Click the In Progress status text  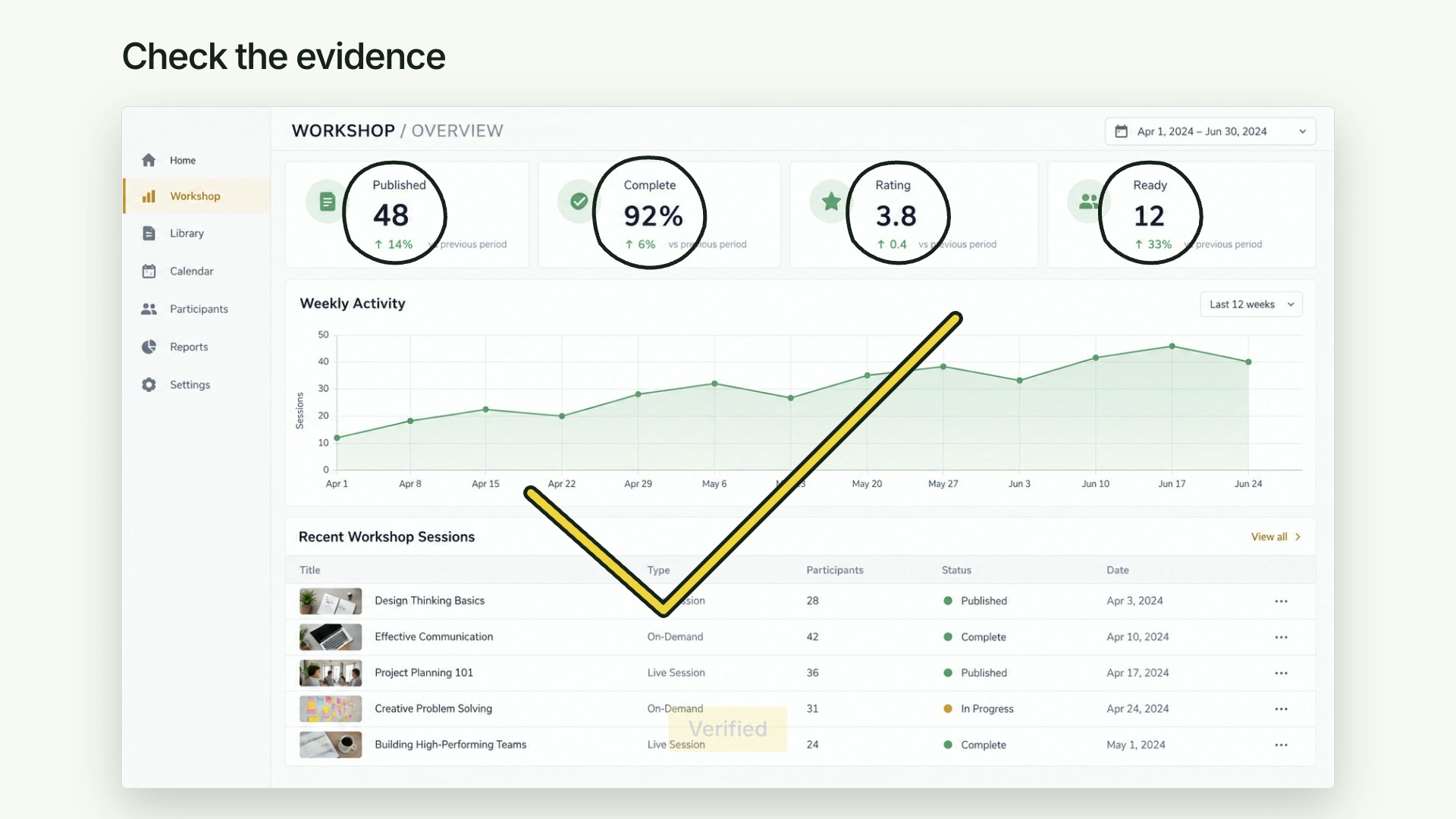(987, 709)
